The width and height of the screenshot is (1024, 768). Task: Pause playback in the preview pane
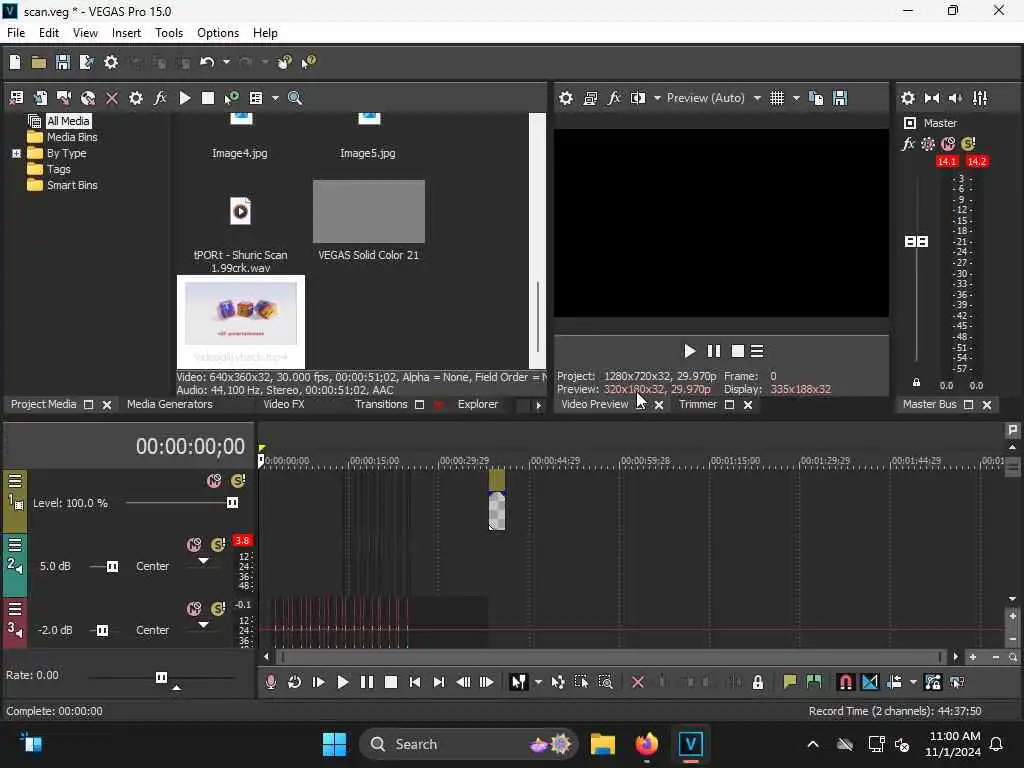click(714, 351)
